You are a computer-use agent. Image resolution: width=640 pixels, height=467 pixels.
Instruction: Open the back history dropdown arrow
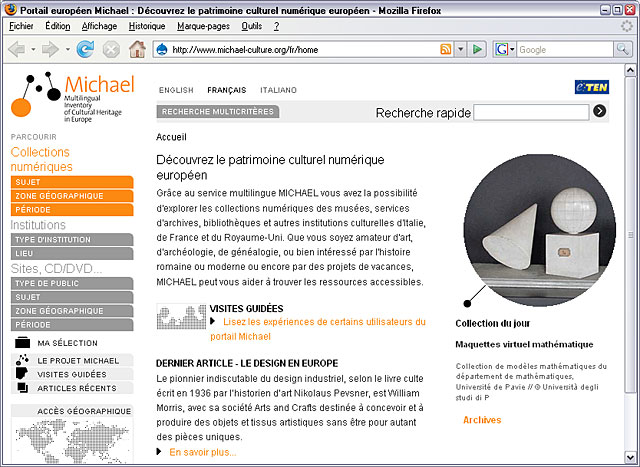pyautogui.click(x=33, y=50)
